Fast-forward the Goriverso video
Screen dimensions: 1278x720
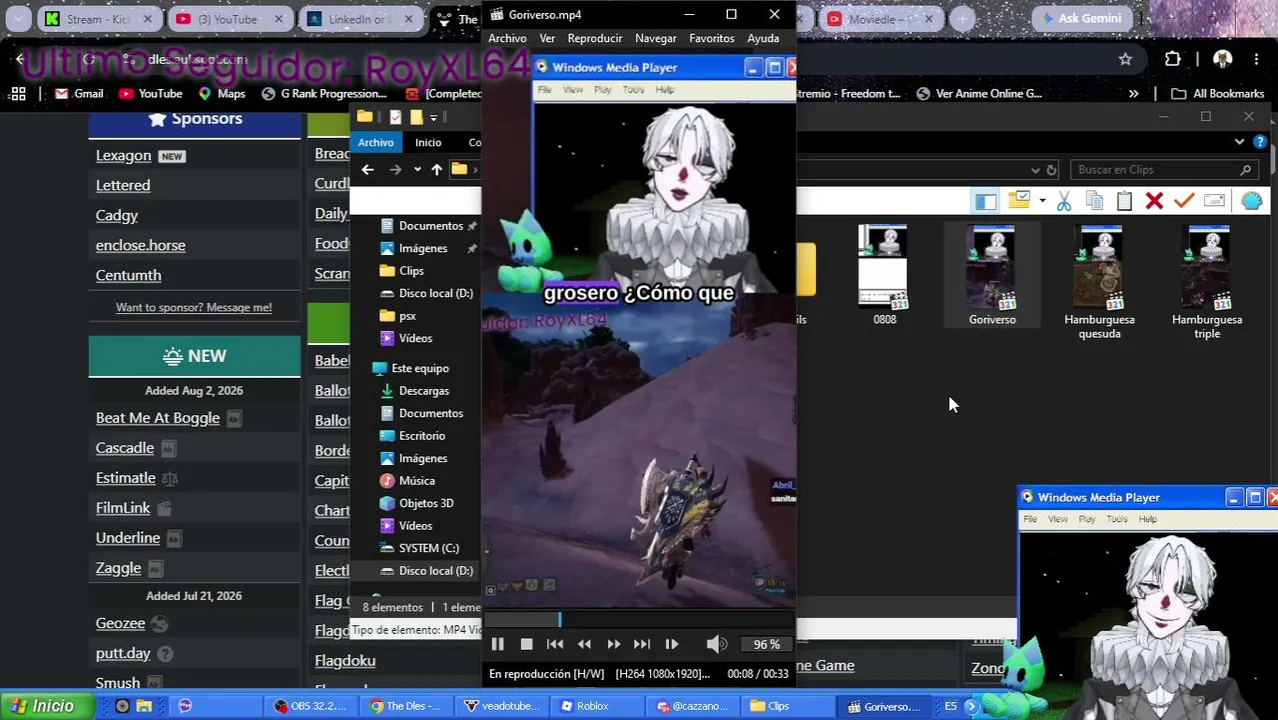coord(613,645)
